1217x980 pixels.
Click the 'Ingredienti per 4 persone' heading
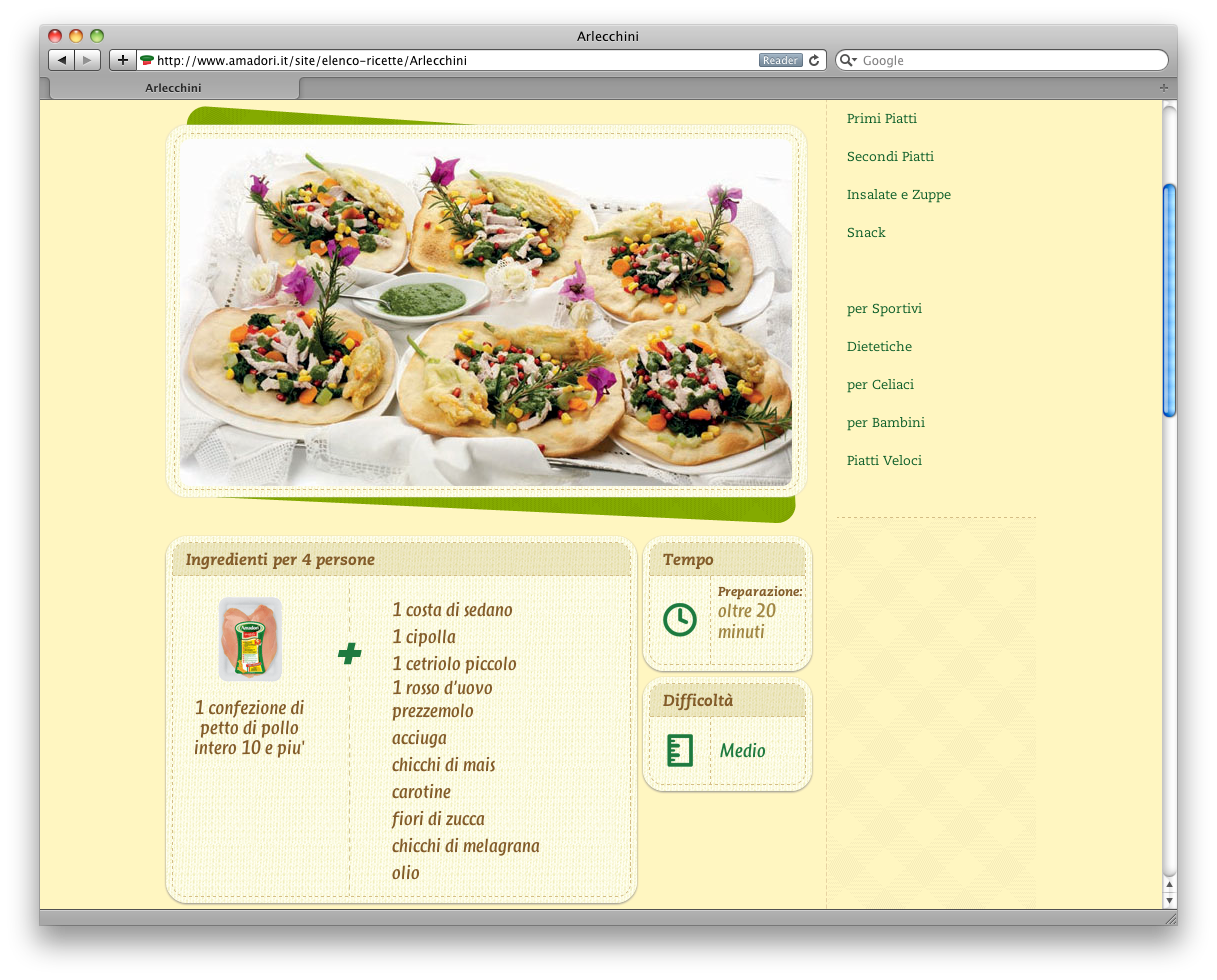[x=280, y=560]
